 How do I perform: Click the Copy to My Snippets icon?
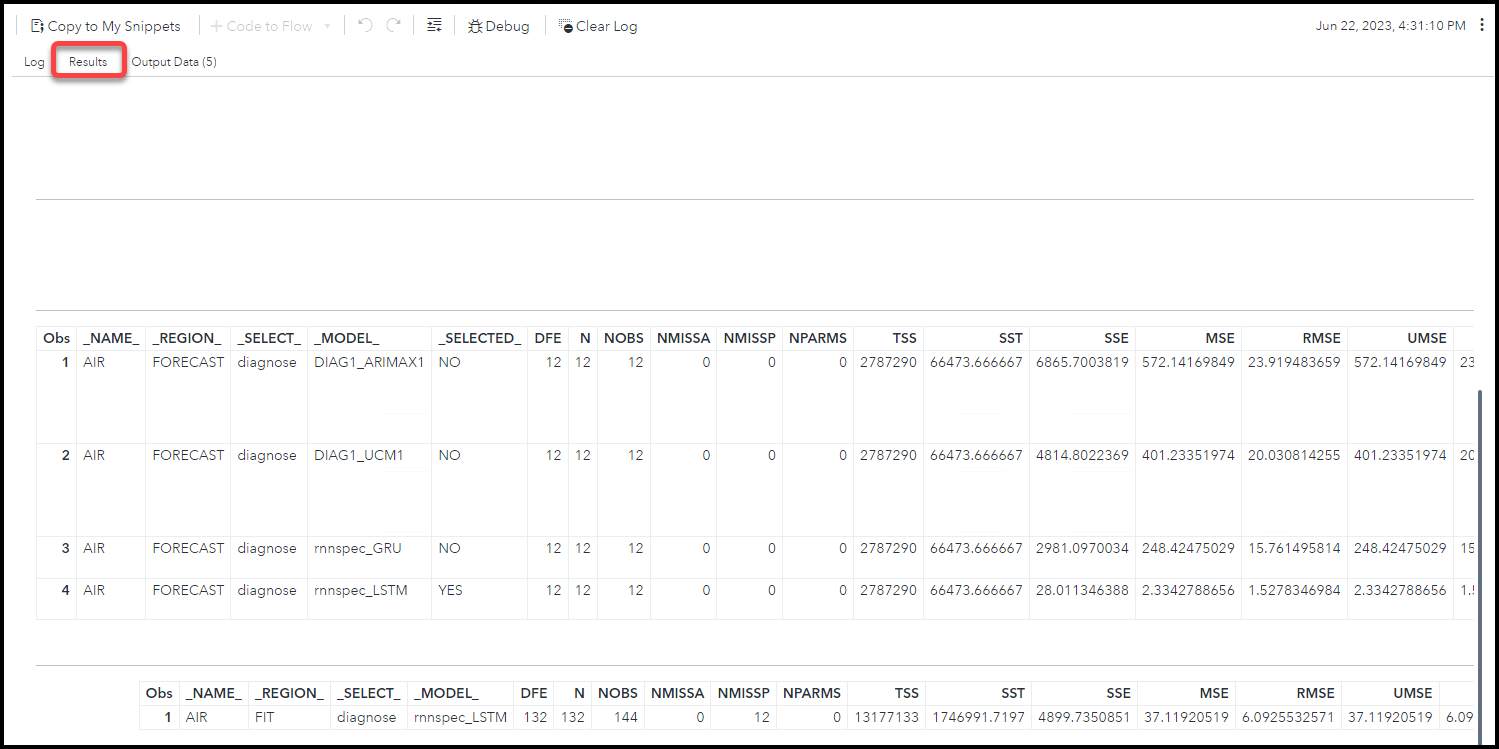click(x=38, y=26)
